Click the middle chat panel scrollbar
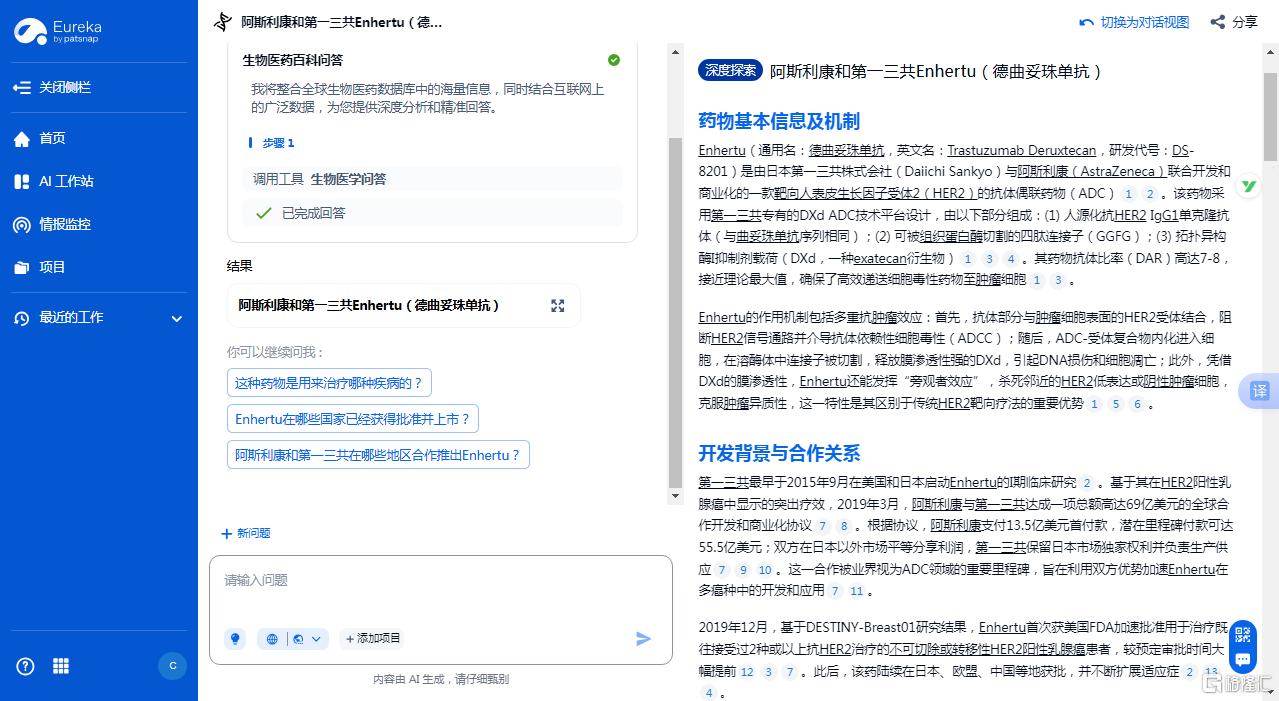Image resolution: width=1279 pixels, height=701 pixels. 676,313
